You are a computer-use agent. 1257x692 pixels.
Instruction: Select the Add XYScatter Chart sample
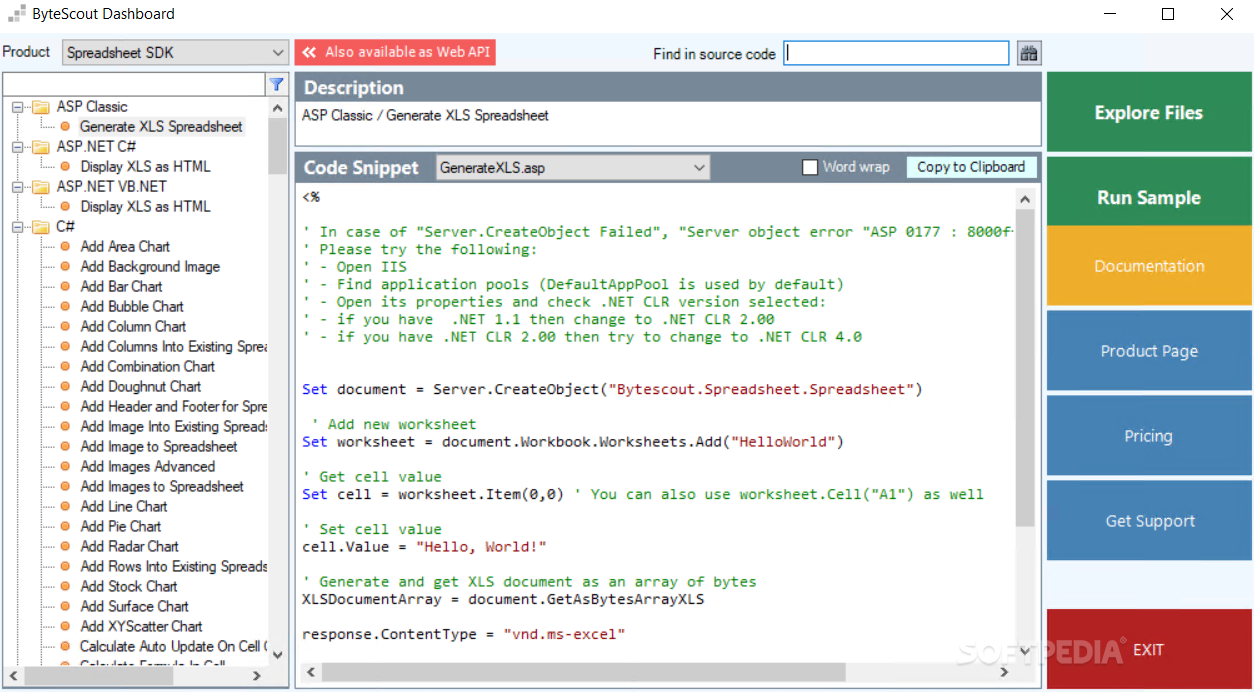pyautogui.click(x=141, y=627)
